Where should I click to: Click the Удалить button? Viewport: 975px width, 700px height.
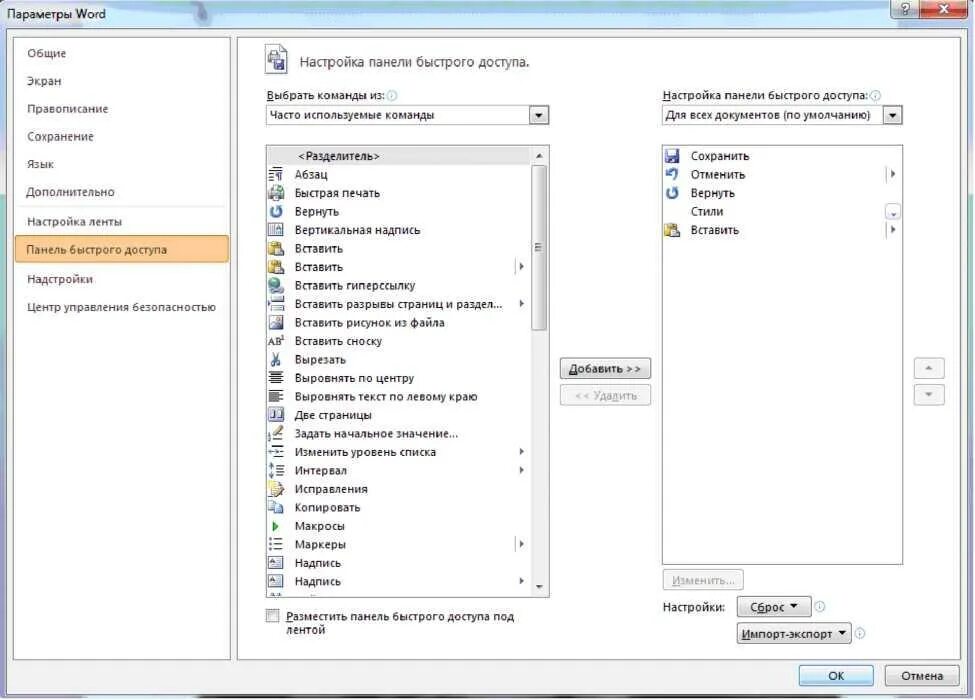pyautogui.click(x=605, y=395)
